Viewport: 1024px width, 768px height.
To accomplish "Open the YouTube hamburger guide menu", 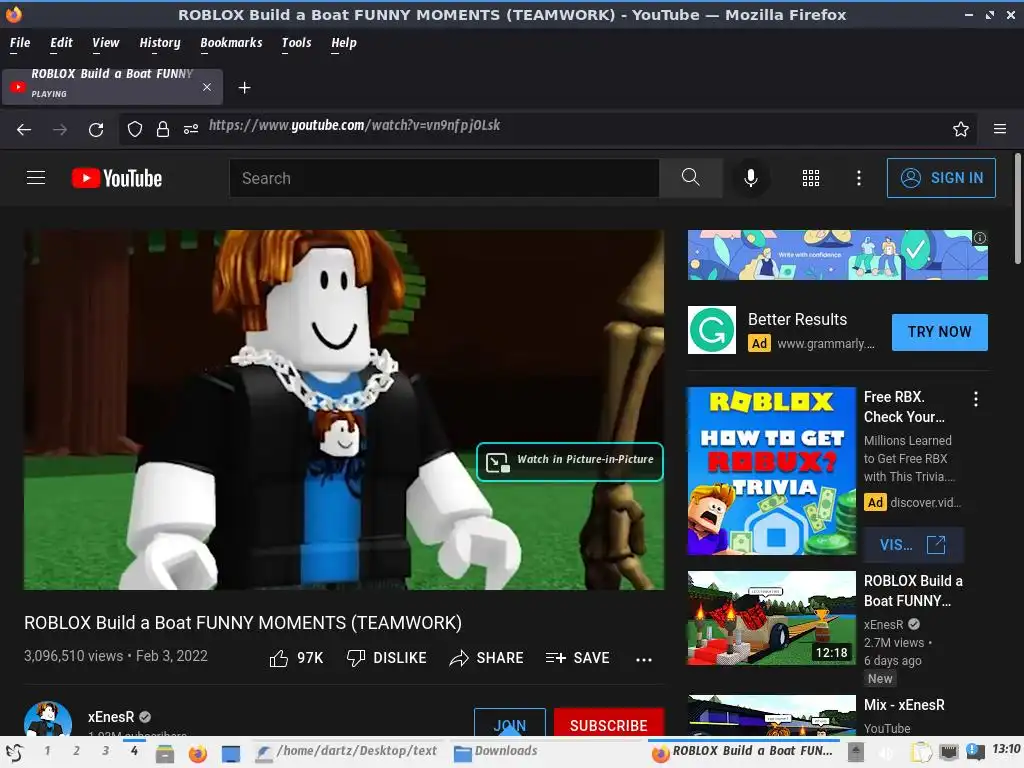I will (x=36, y=178).
